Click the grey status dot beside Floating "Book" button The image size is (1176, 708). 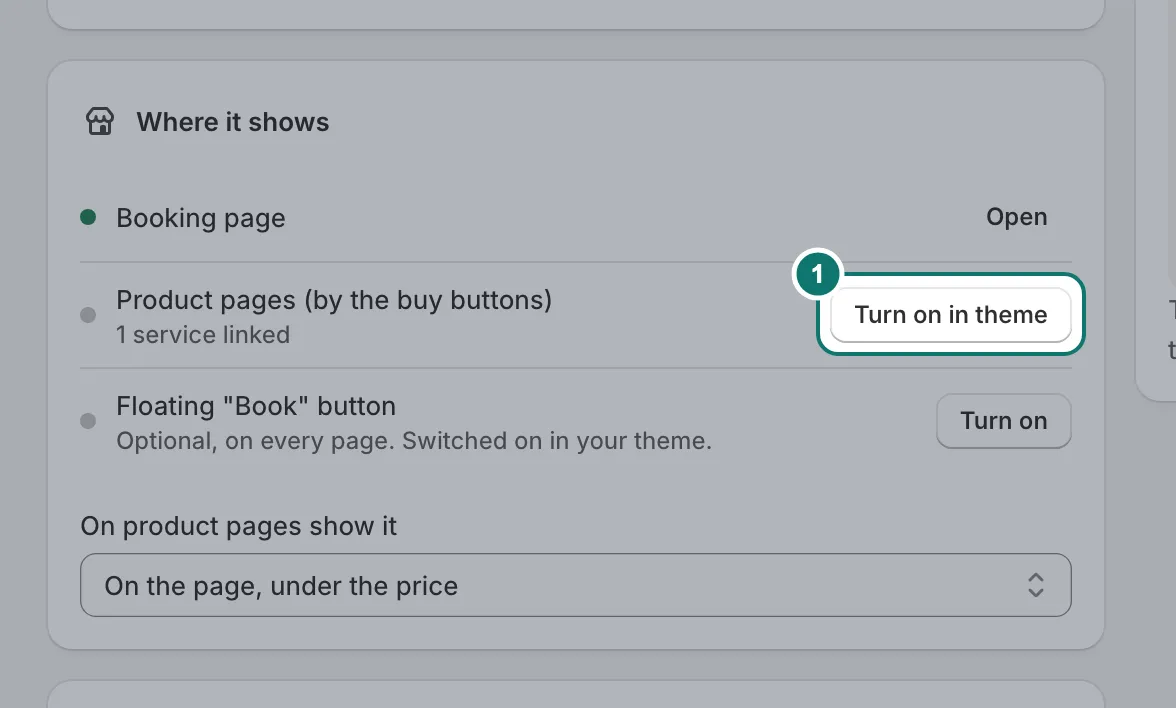[88, 421]
